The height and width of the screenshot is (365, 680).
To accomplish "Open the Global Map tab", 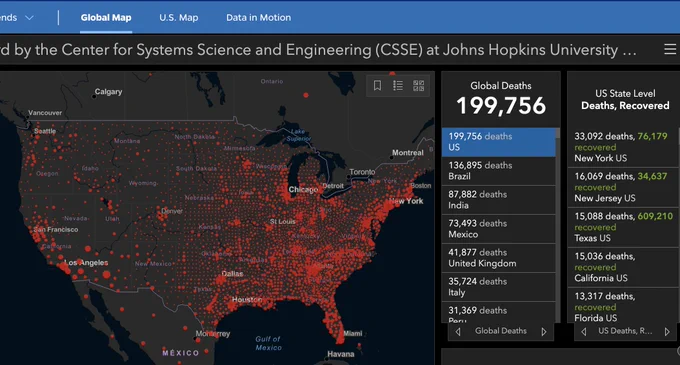I will [x=106, y=18].
